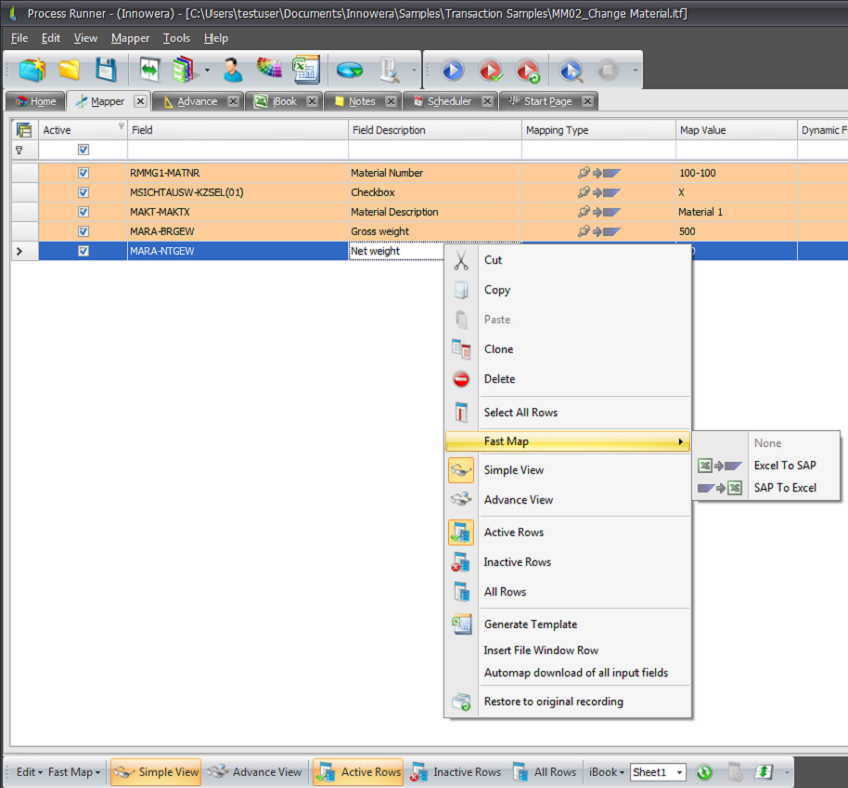The width and height of the screenshot is (848, 788).
Task: Choose Excel To SAP from submenu
Action: [784, 465]
